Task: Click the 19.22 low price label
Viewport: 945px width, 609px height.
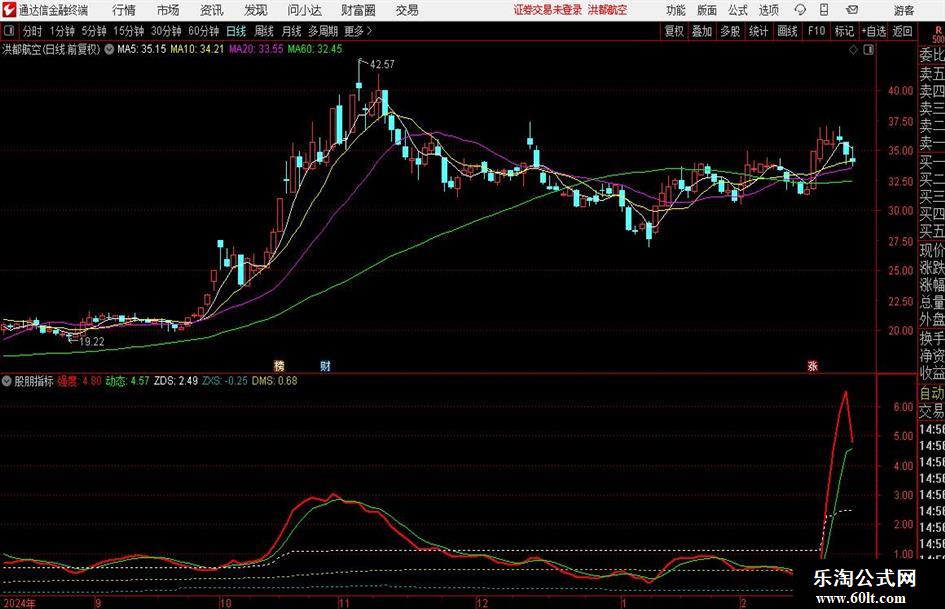Action: coord(92,341)
